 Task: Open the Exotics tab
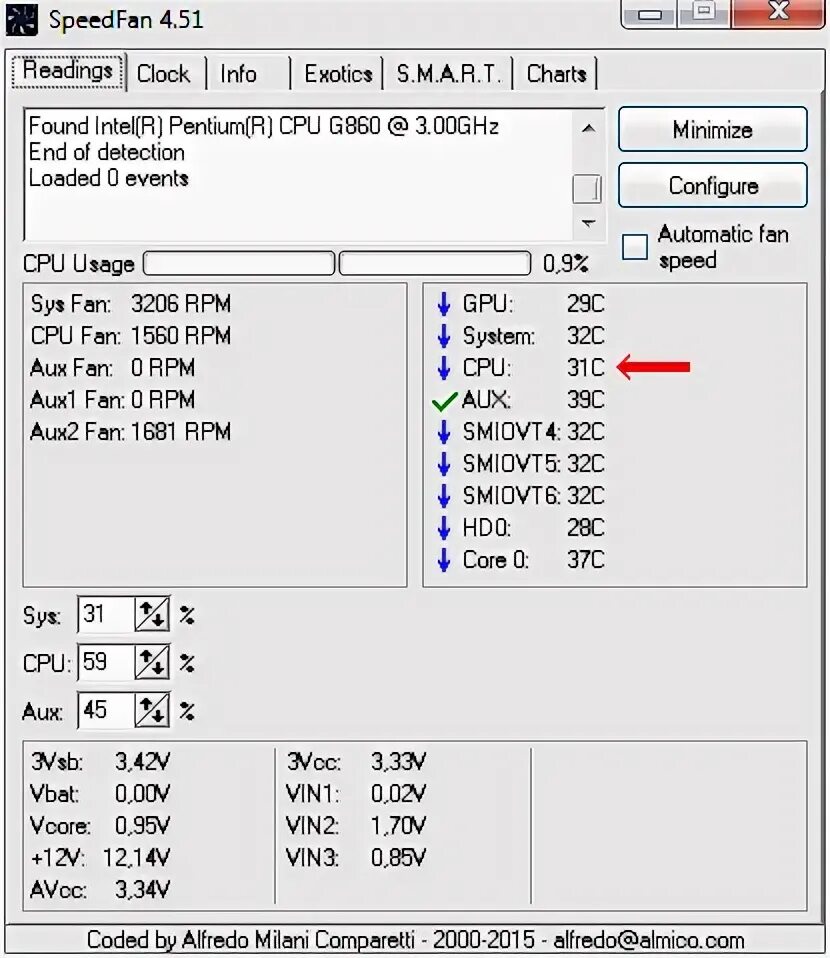338,74
